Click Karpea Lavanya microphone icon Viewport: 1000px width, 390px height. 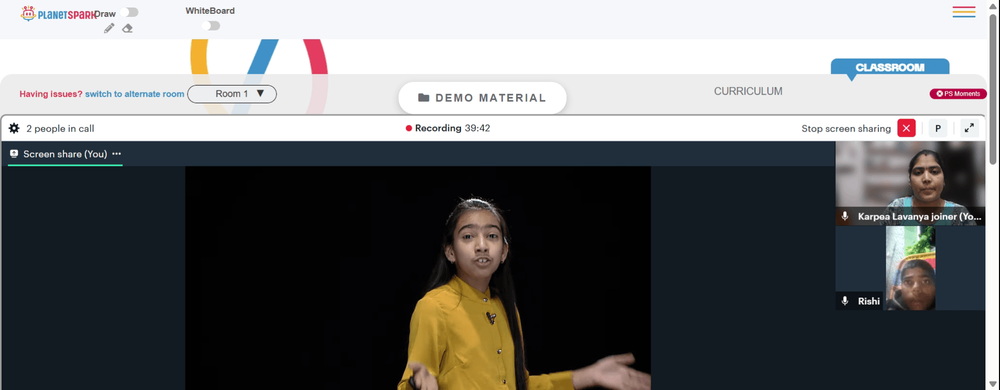(x=845, y=217)
